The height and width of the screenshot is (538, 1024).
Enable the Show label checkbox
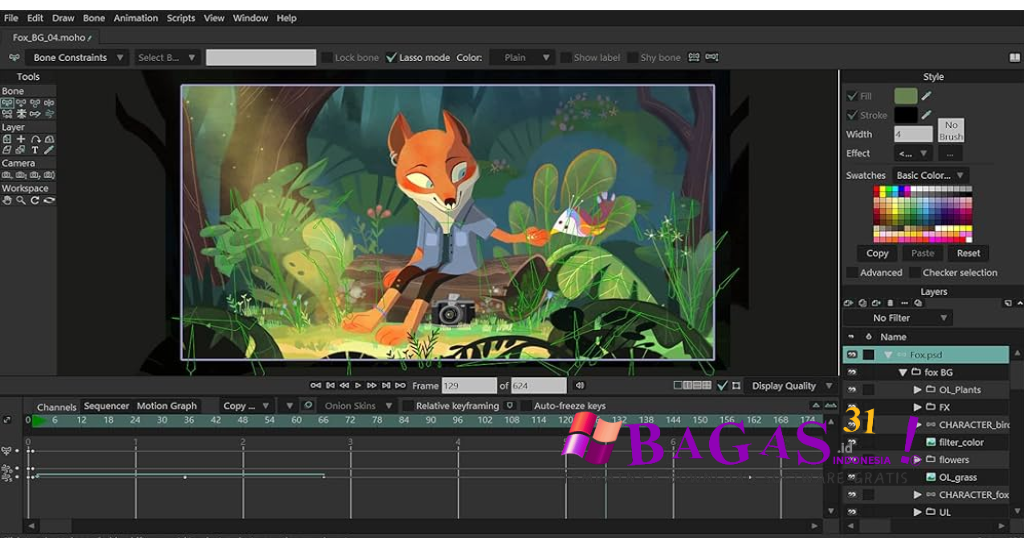(566, 57)
